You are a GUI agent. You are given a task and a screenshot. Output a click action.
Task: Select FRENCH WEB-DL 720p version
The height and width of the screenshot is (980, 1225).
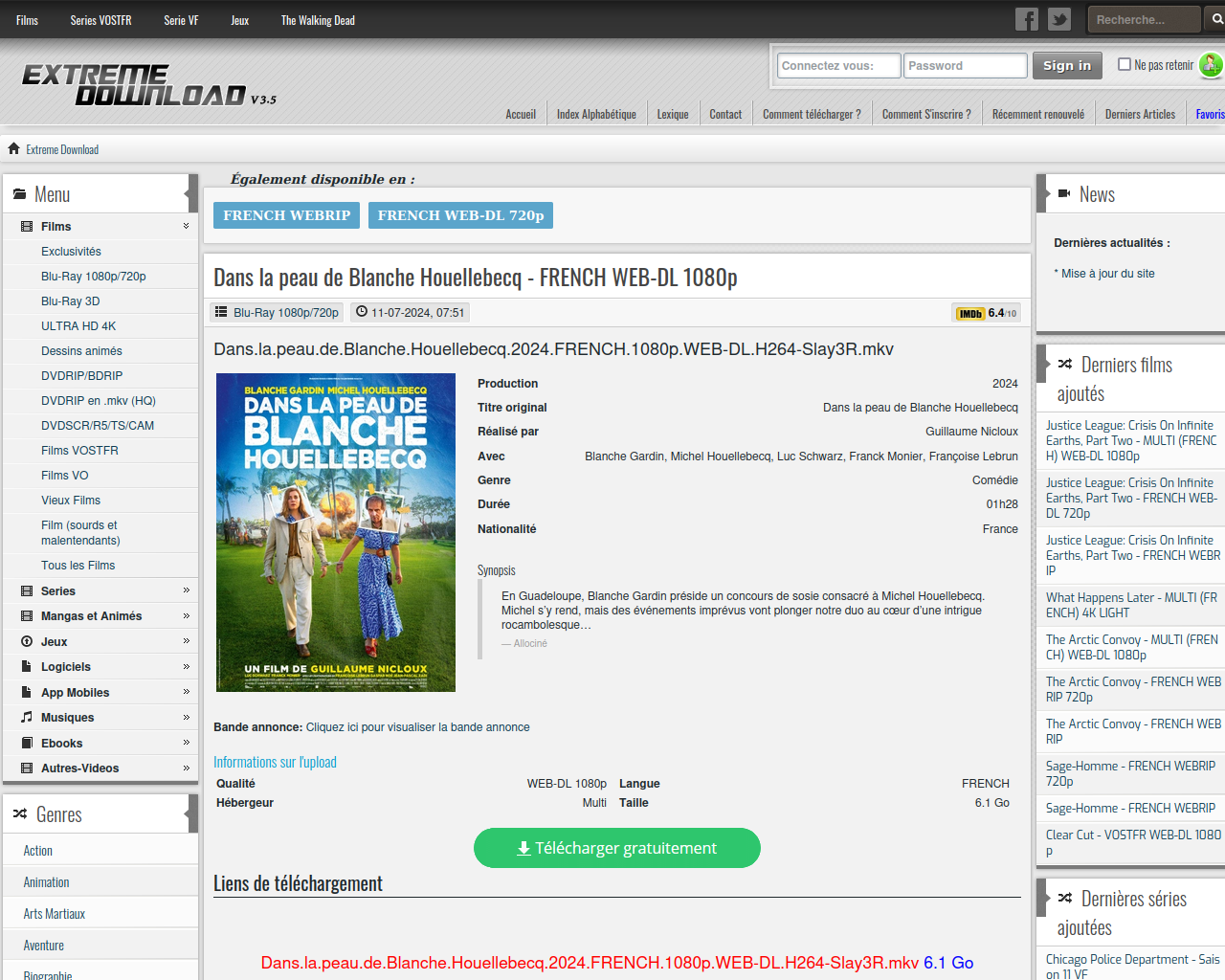[x=460, y=215]
